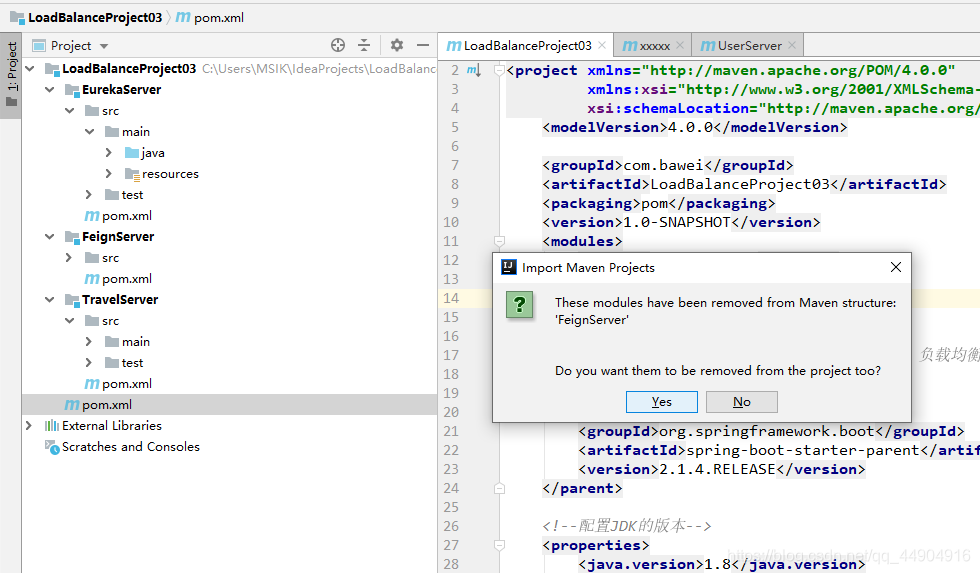Click Yes in Import Maven Projects dialog

tap(661, 402)
